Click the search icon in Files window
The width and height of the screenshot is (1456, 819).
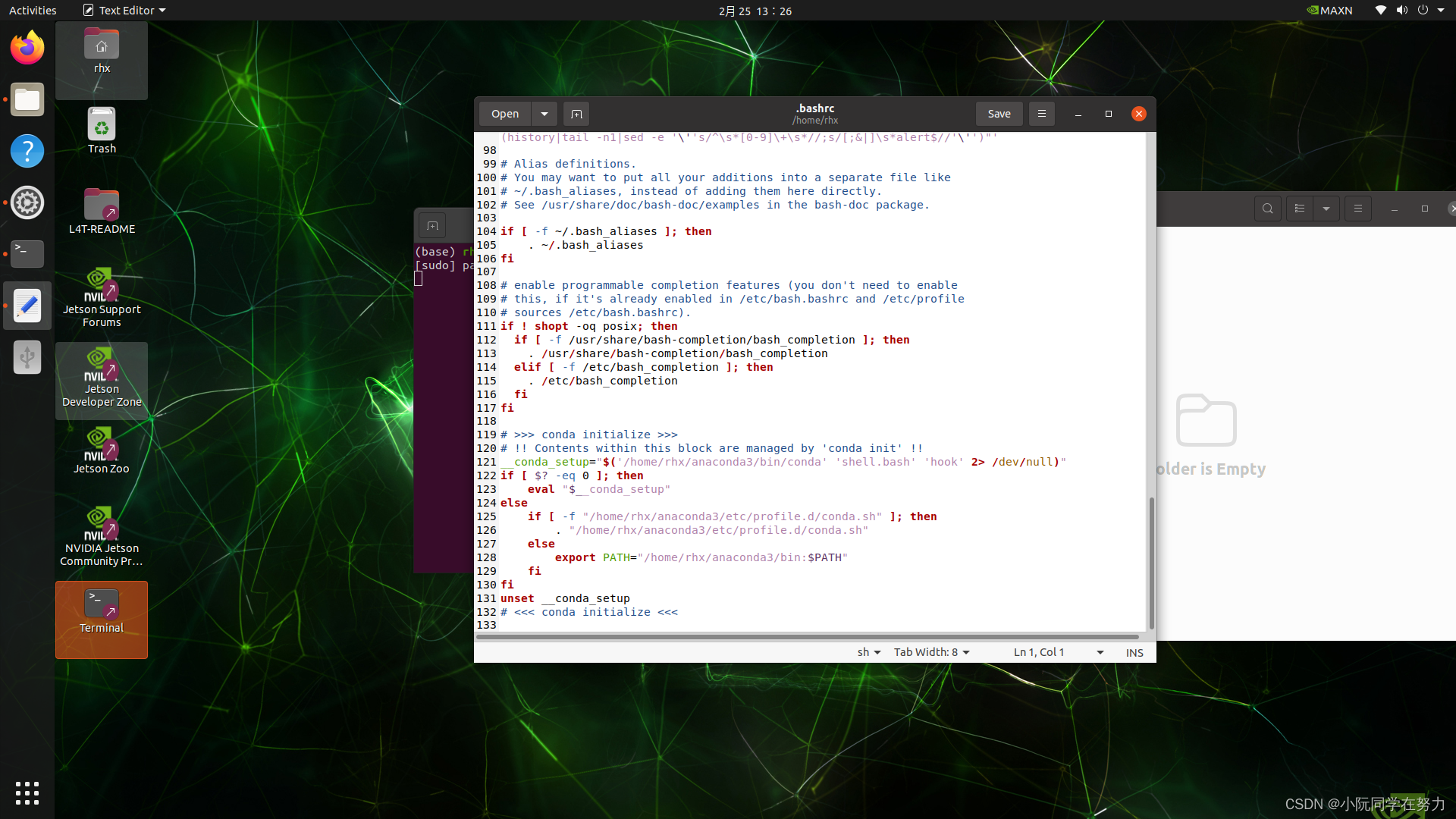pos(1267,208)
